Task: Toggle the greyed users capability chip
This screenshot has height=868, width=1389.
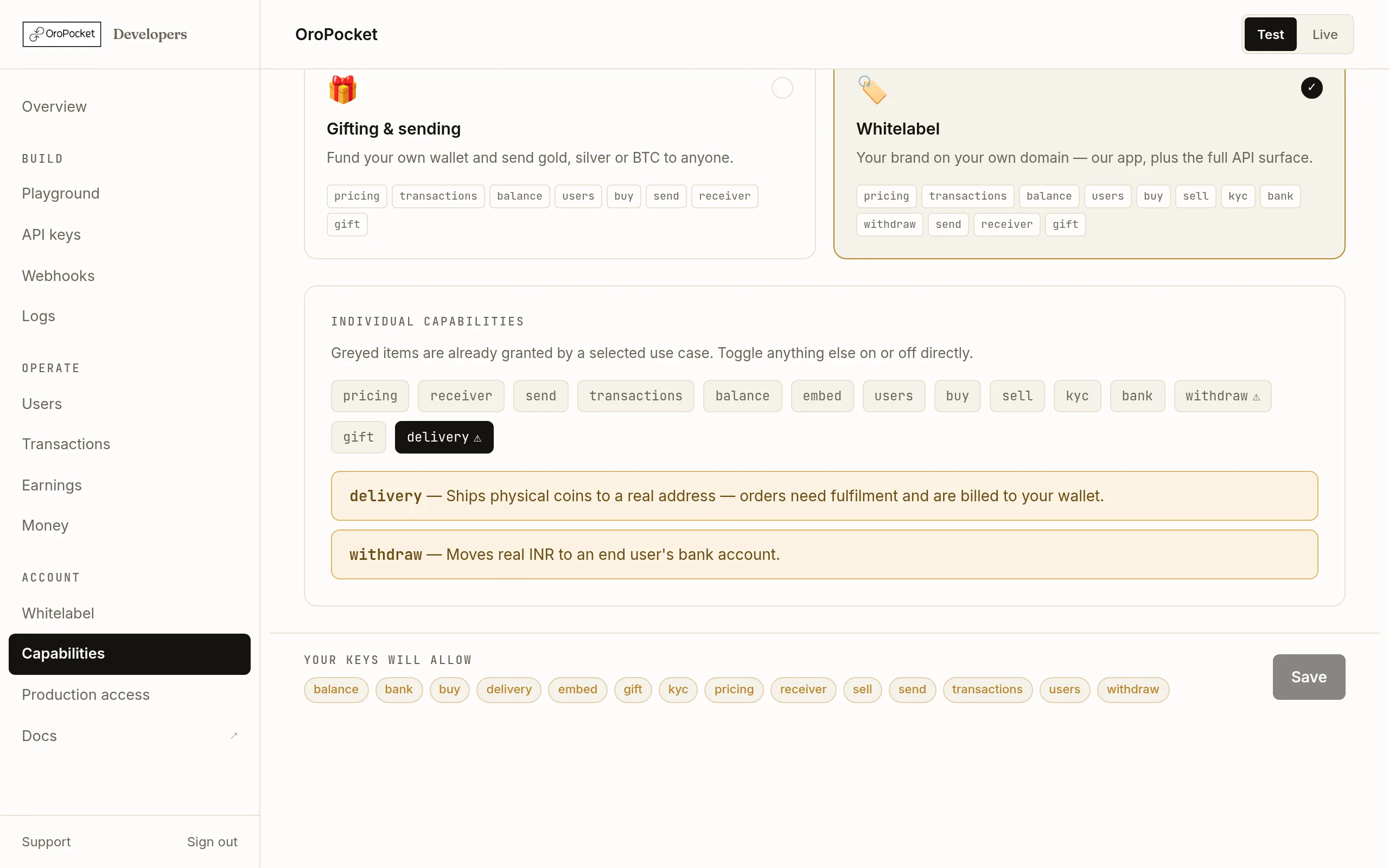Action: [x=894, y=396]
